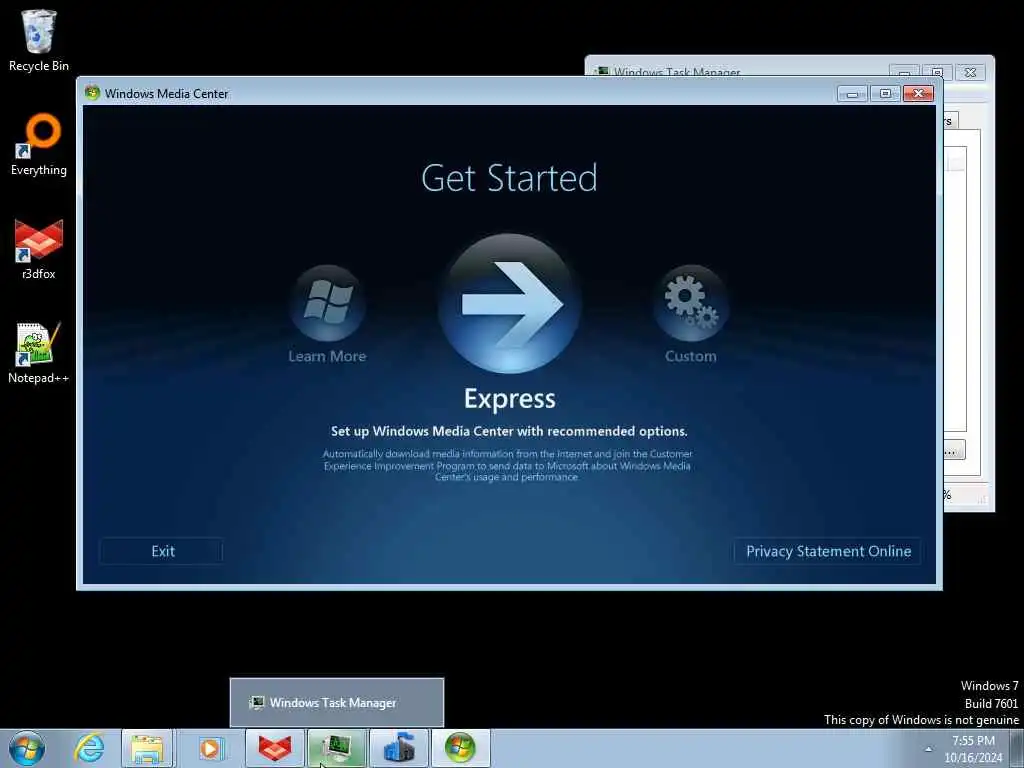The height and width of the screenshot is (768, 1024).
Task: Open the taskbar clock showing 7:55 PM
Action: click(x=973, y=749)
